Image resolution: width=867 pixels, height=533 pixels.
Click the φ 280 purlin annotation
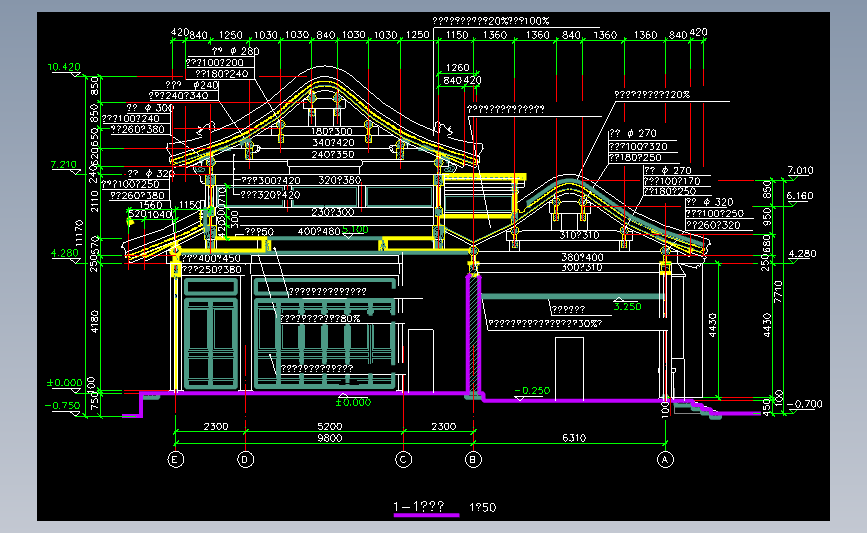tap(236, 51)
